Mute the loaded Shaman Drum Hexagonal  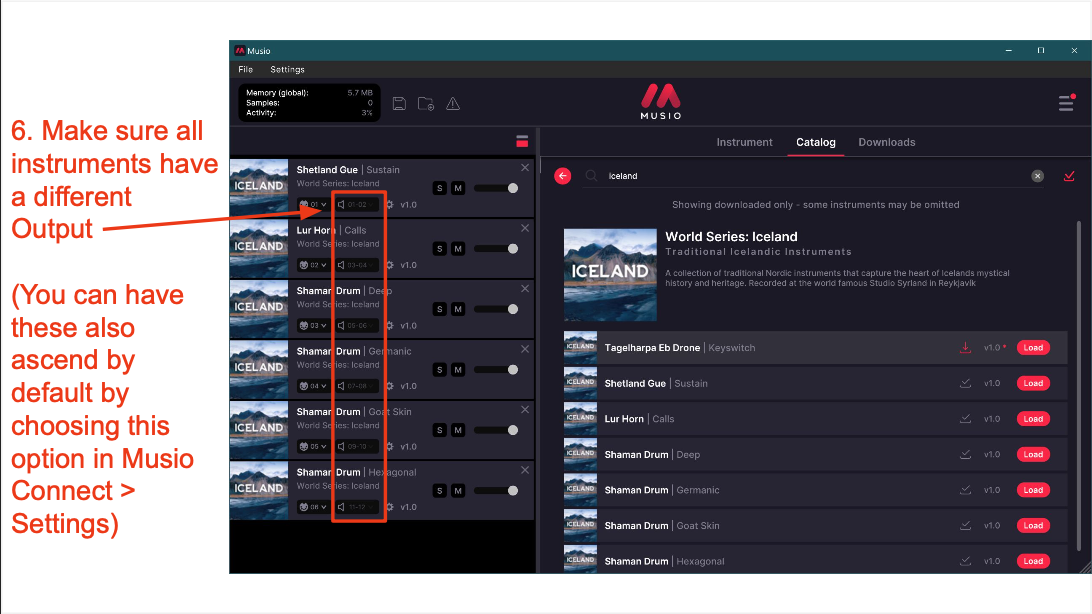pyautogui.click(x=458, y=491)
